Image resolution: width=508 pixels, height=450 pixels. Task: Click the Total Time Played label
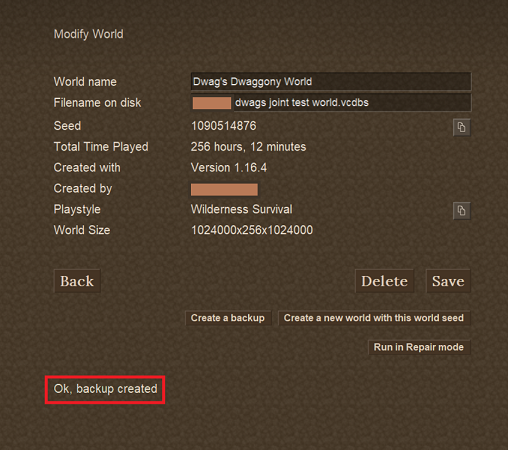[101, 147]
